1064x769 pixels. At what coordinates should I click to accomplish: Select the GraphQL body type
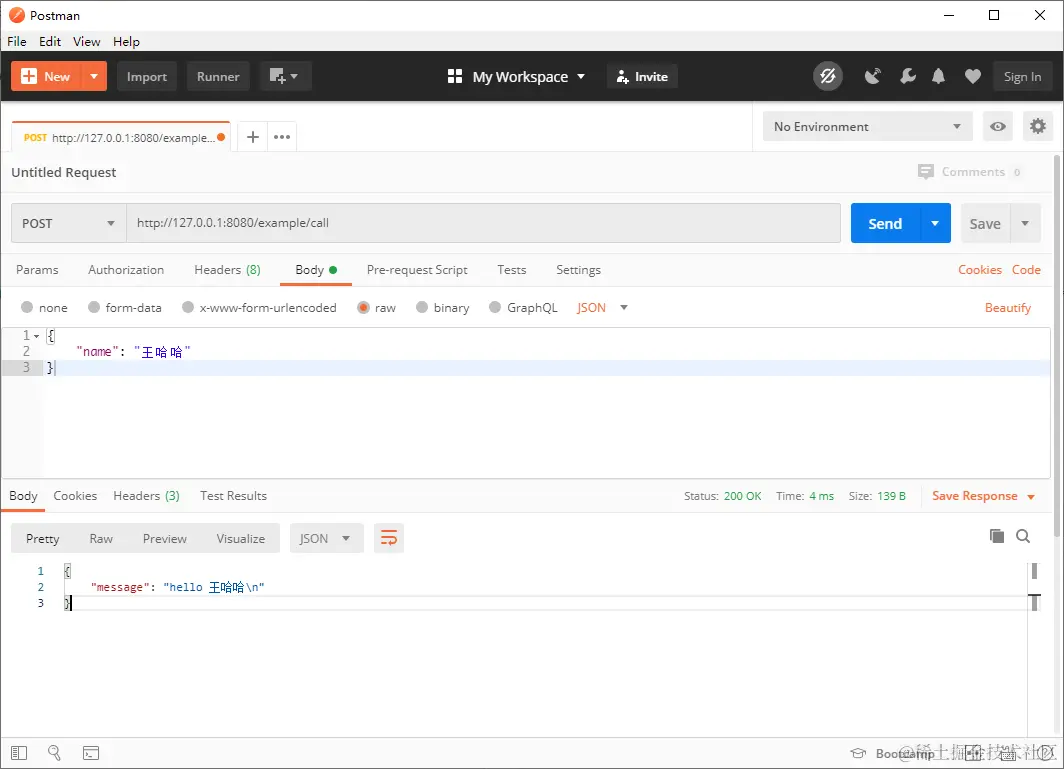pyautogui.click(x=523, y=307)
